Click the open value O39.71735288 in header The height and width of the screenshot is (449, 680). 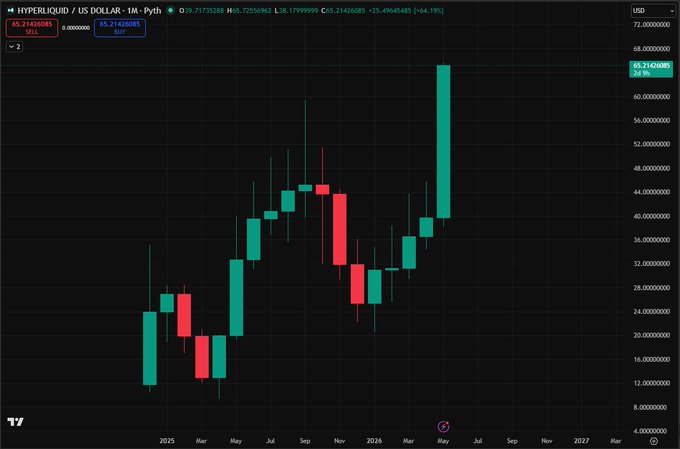tap(202, 10)
